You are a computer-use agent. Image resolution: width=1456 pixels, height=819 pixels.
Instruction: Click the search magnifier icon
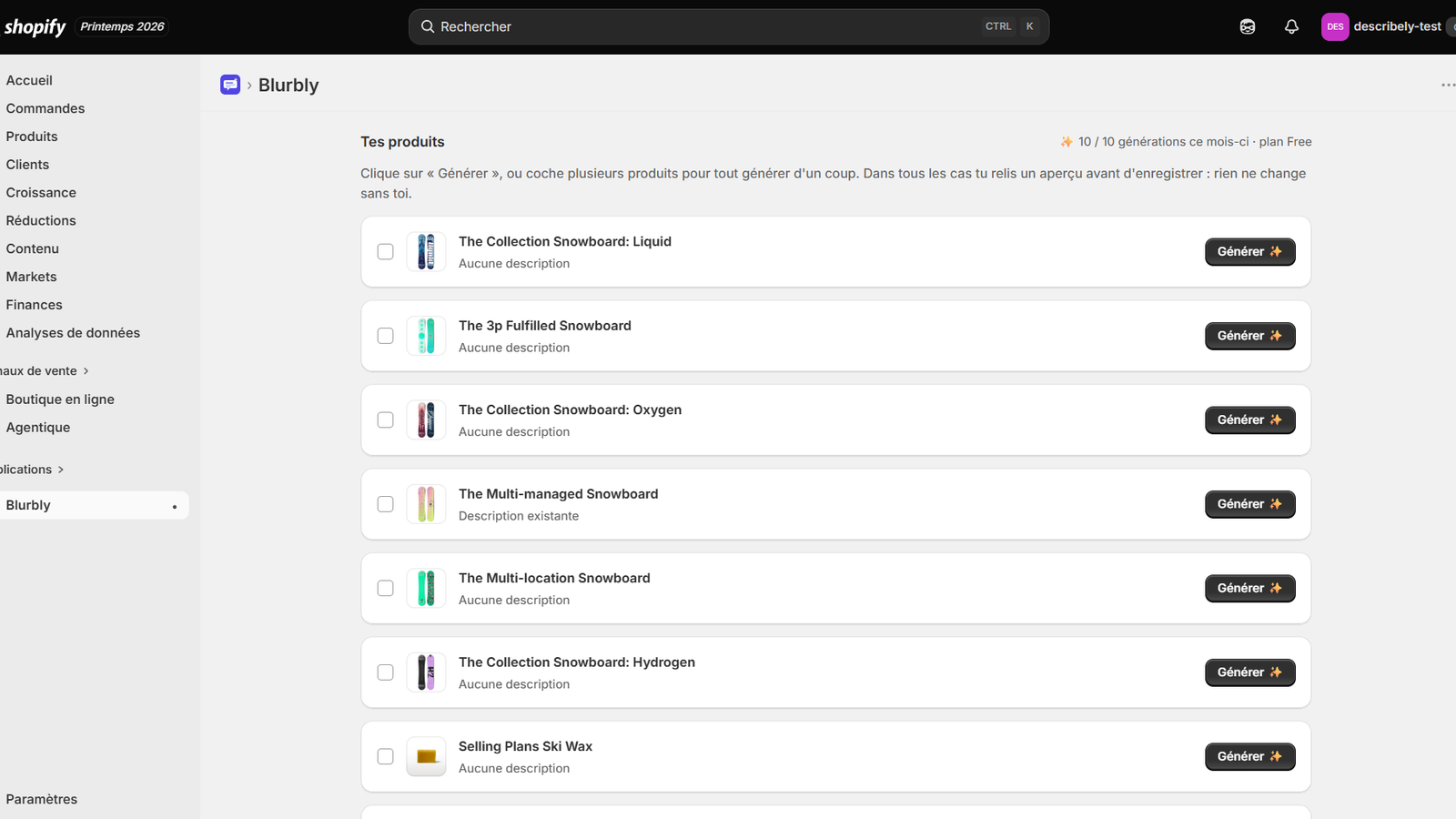tap(428, 26)
